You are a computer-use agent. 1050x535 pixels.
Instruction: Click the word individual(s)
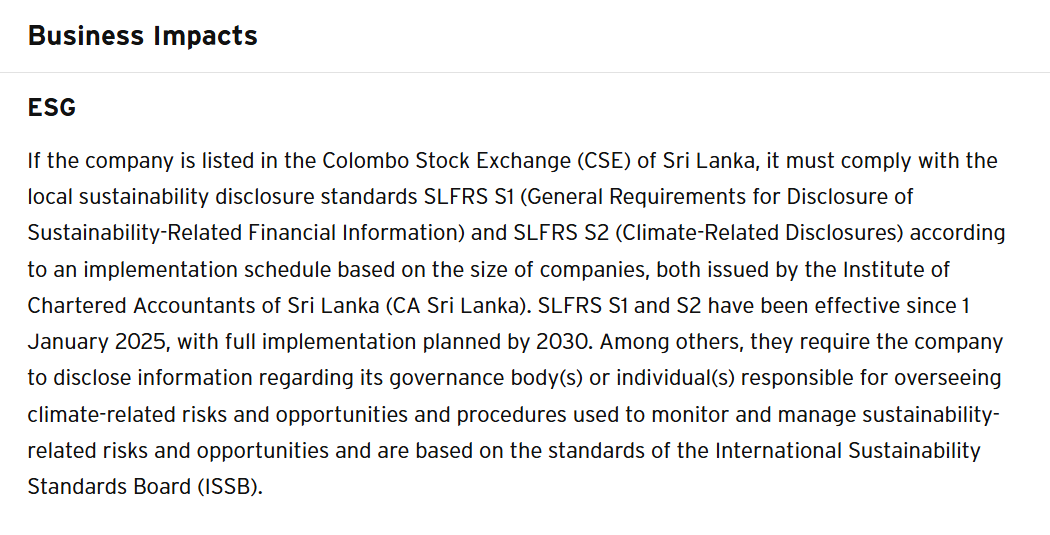(675, 378)
